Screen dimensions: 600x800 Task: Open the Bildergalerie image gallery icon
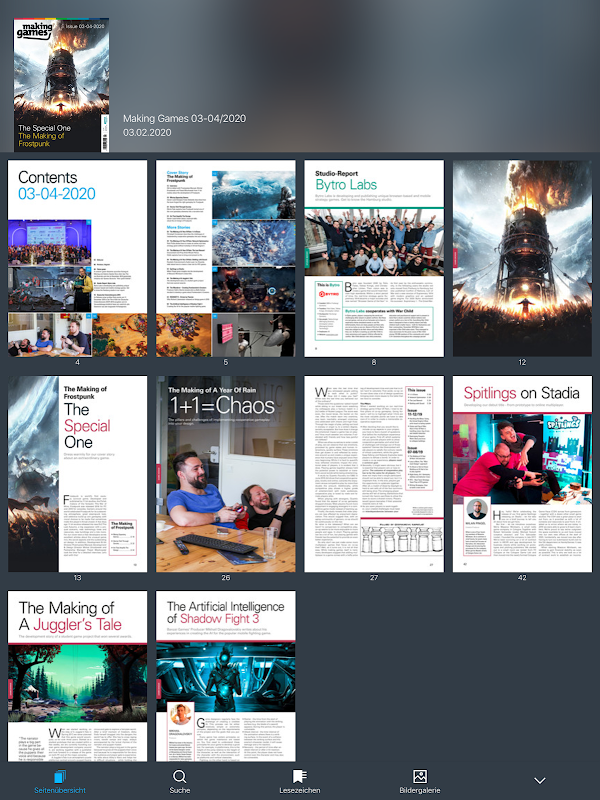click(419, 777)
